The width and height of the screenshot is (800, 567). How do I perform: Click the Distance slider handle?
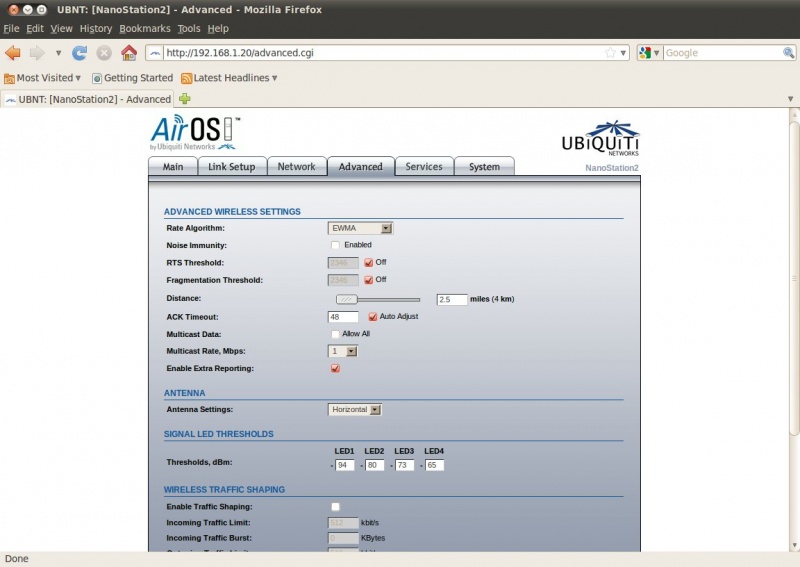(x=346, y=299)
